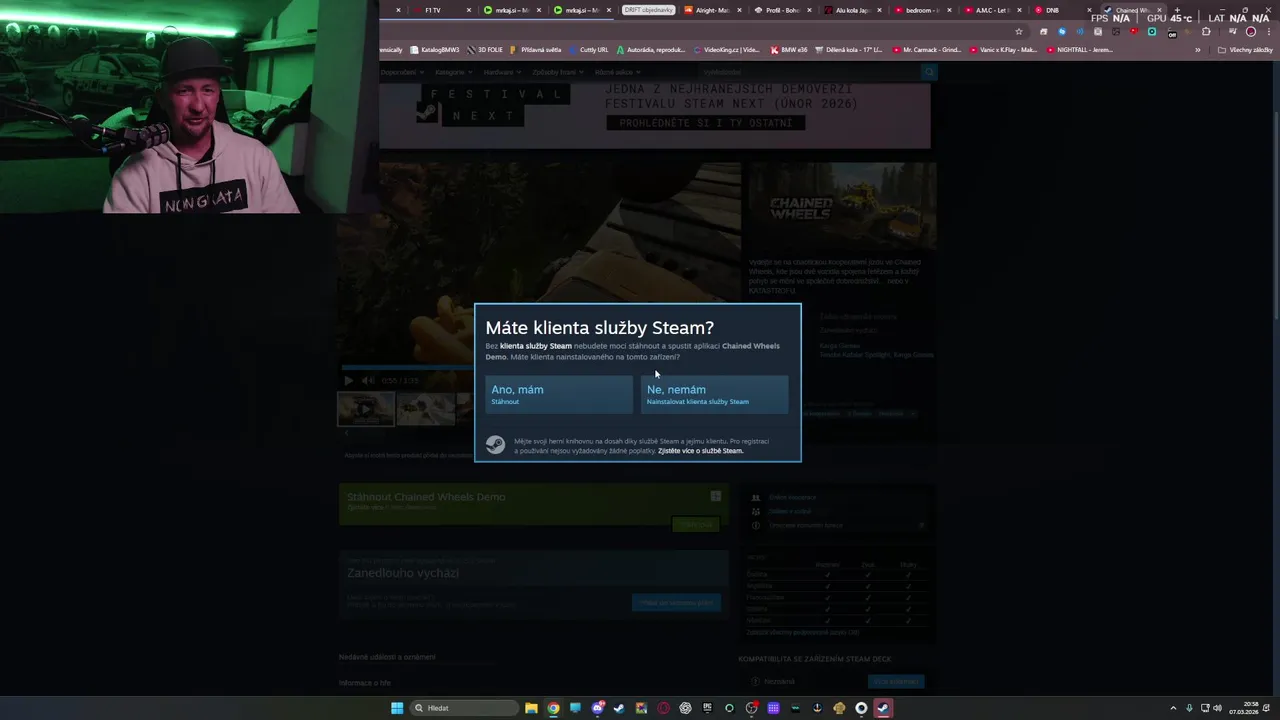Open ChatGPT from taskbar
The image size is (1280, 720).
[685, 708]
